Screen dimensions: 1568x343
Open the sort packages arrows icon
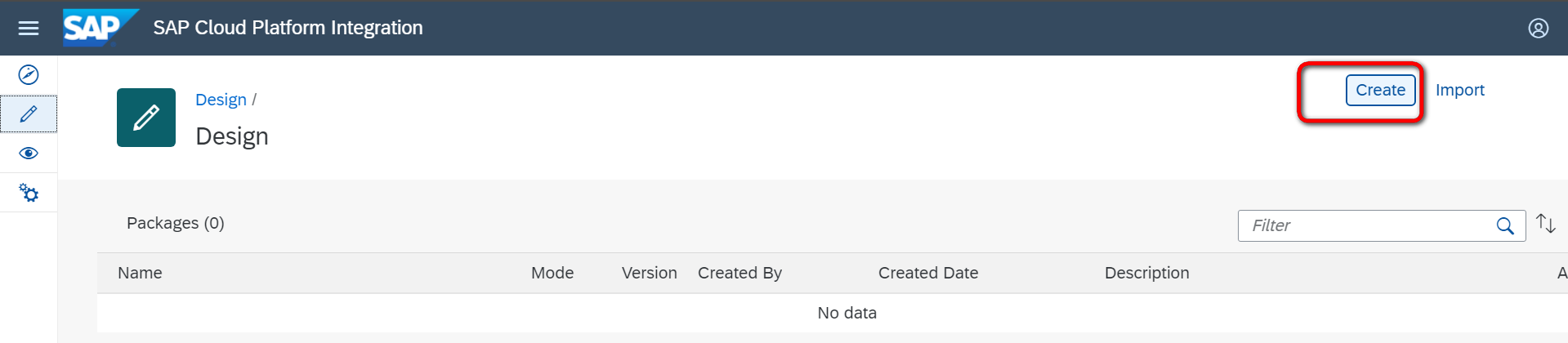(x=1545, y=224)
